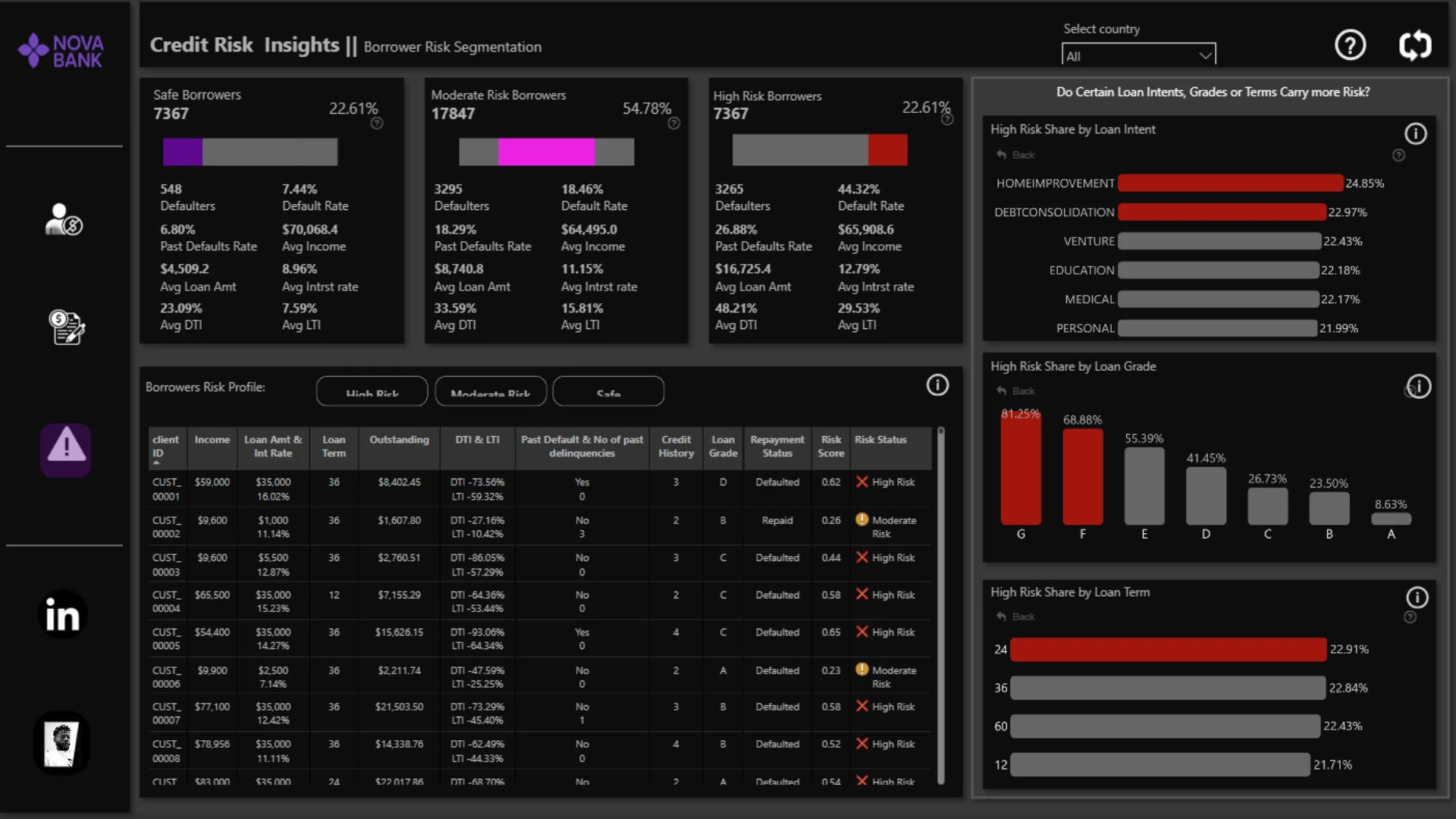The width and height of the screenshot is (1456, 819).
Task: Select the risk warning triangle page icon
Action: coord(66,450)
